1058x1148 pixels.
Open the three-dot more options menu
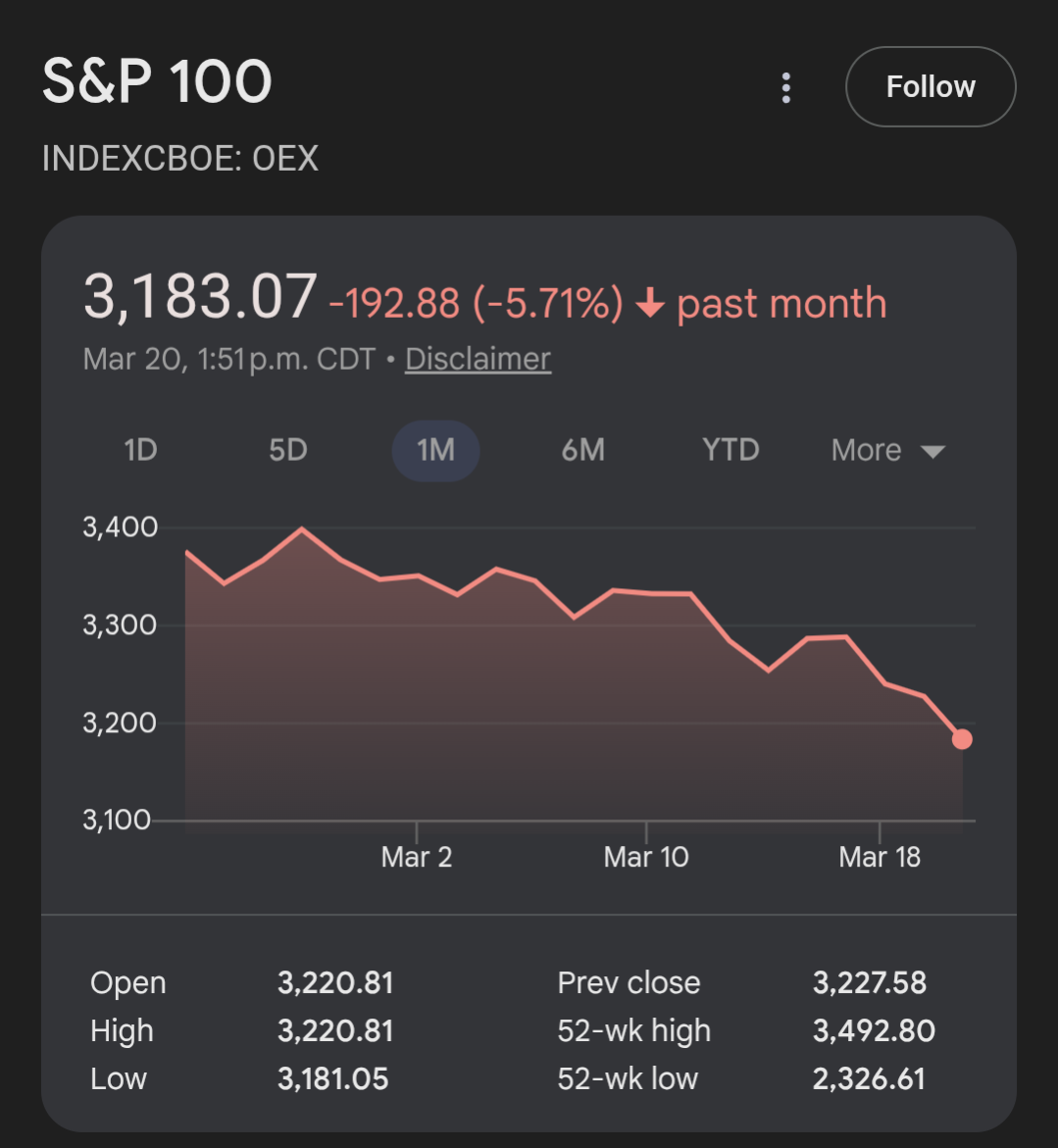pos(785,87)
